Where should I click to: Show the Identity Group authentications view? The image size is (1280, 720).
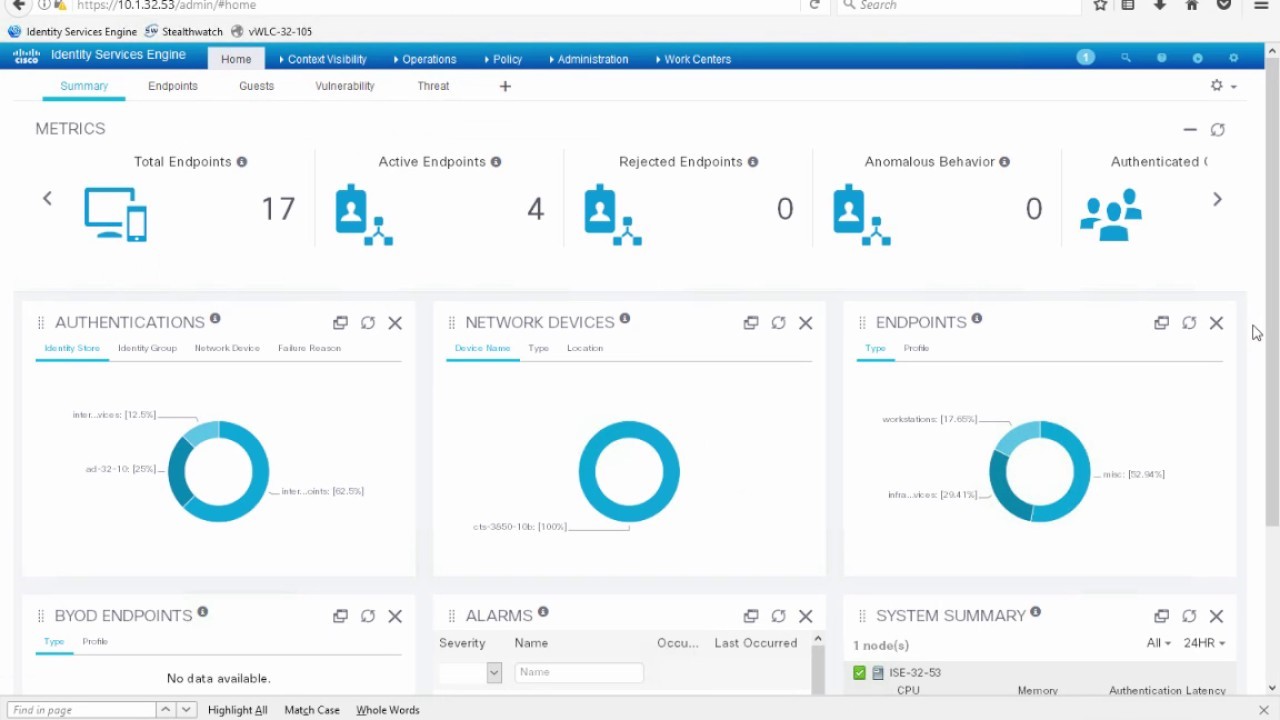tap(147, 348)
